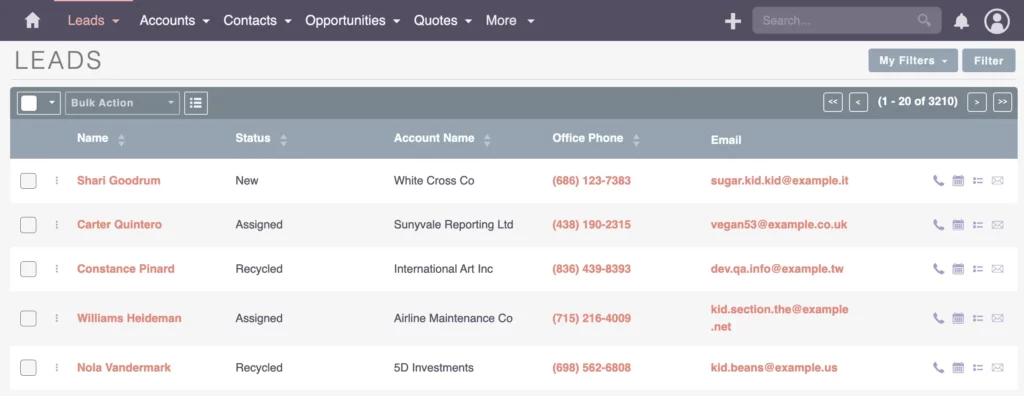Viewport: 1024px width, 396px height.
Task: Open the notifications bell
Action: (961, 21)
